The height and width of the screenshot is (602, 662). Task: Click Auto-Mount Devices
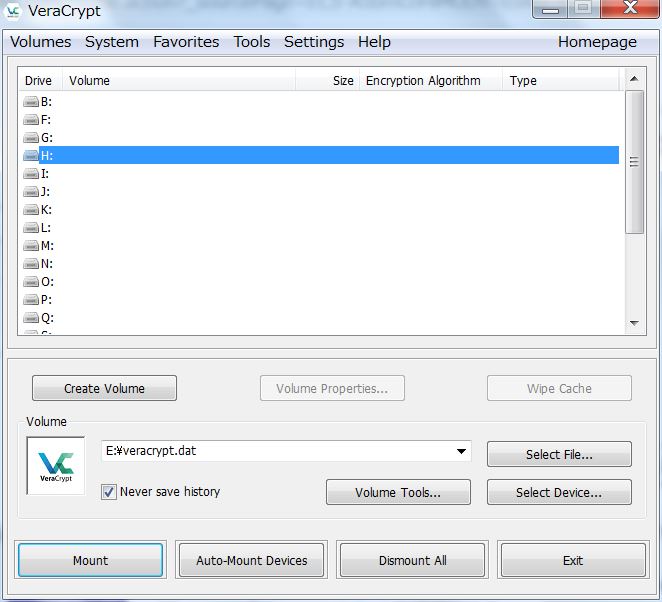(252, 561)
